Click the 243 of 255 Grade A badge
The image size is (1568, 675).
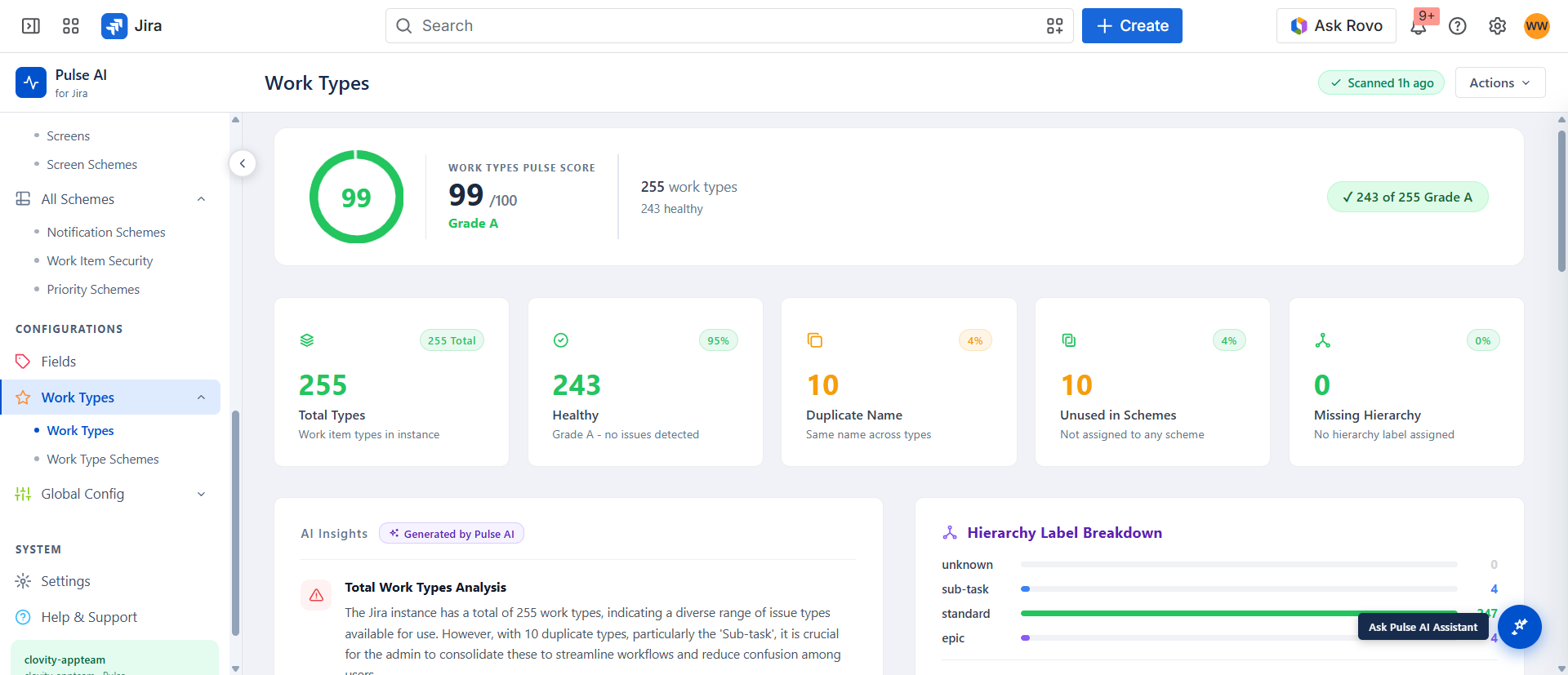[1408, 197]
